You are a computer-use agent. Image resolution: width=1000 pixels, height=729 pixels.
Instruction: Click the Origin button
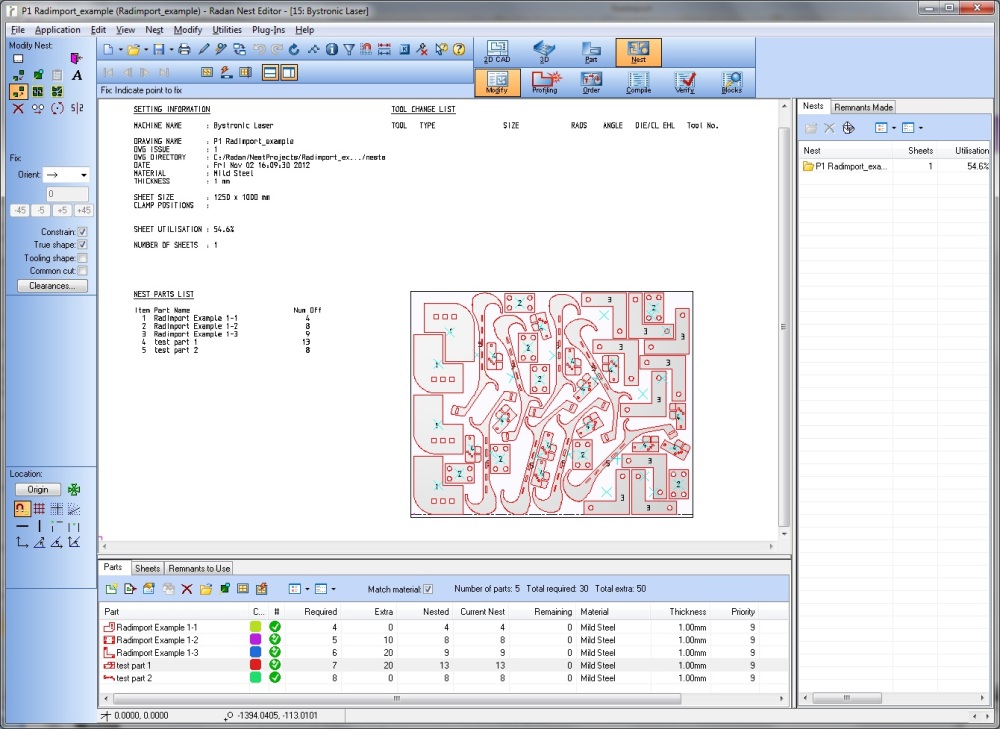point(38,490)
